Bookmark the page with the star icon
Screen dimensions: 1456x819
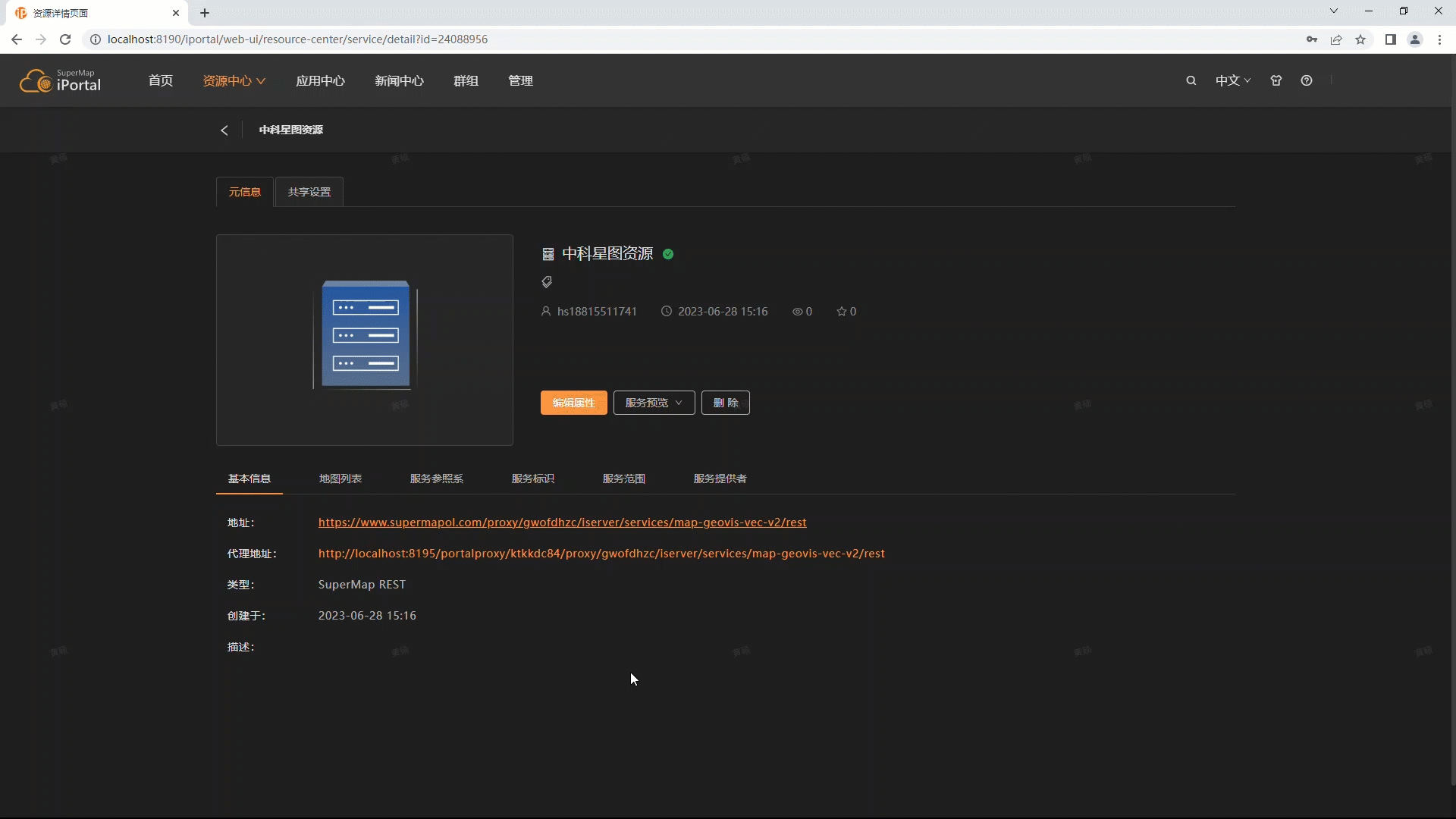(1361, 39)
